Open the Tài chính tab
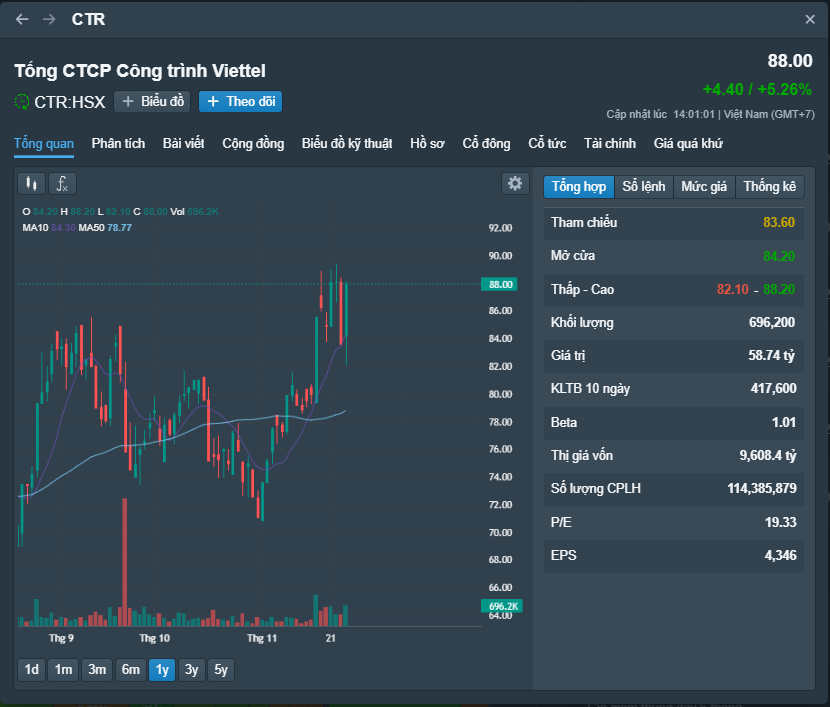The height and width of the screenshot is (707, 830). click(x=610, y=143)
